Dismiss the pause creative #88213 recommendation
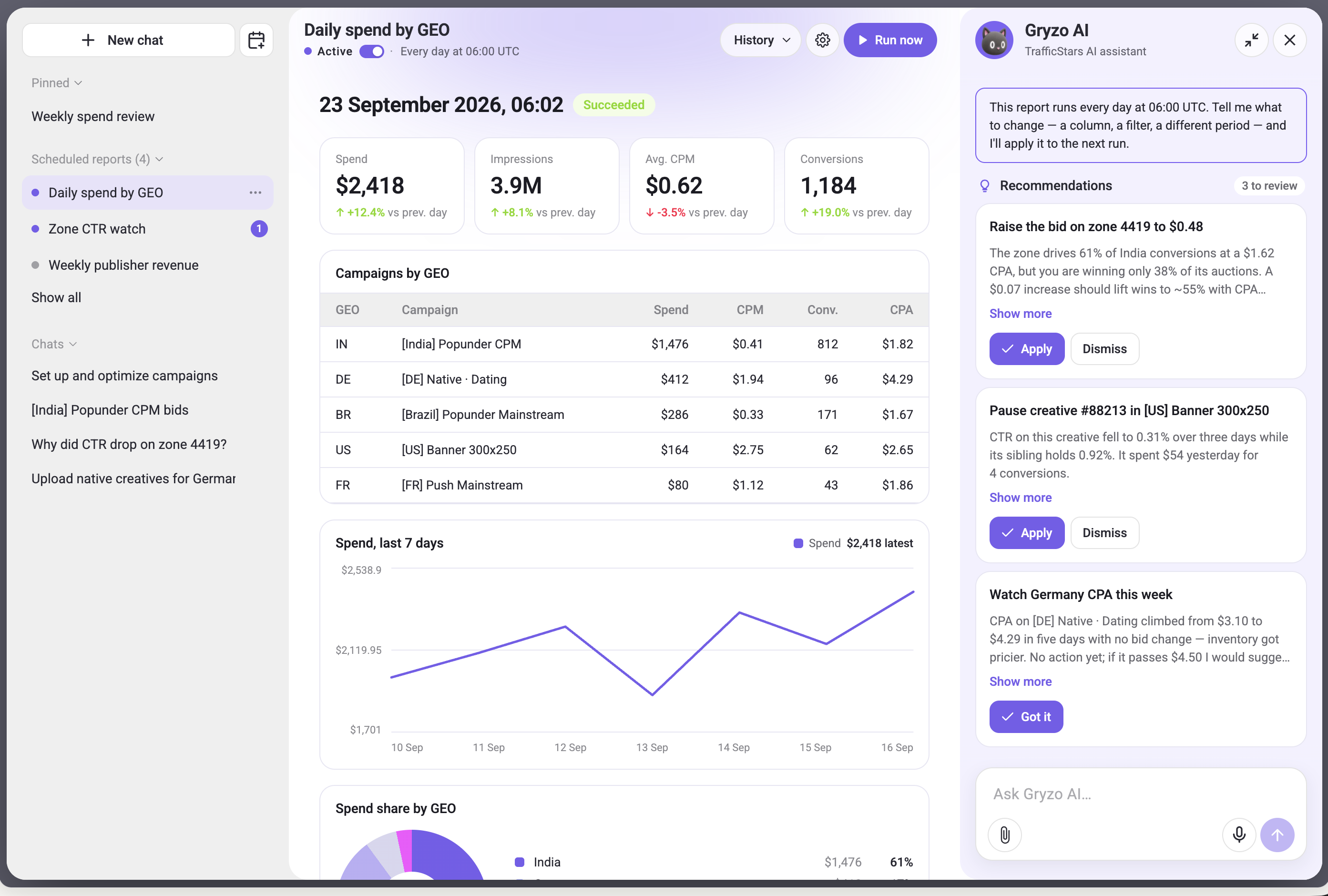 (x=1104, y=532)
